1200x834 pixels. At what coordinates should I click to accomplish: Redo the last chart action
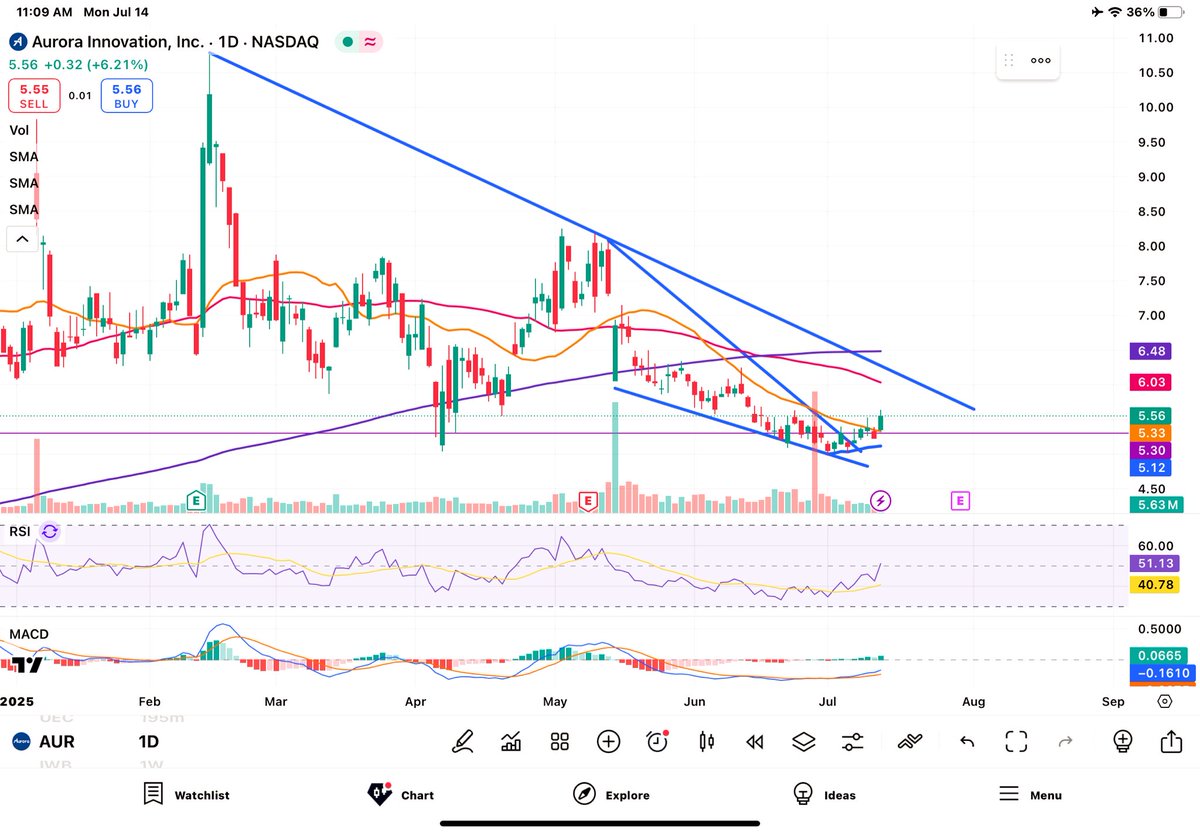[x=1066, y=742]
